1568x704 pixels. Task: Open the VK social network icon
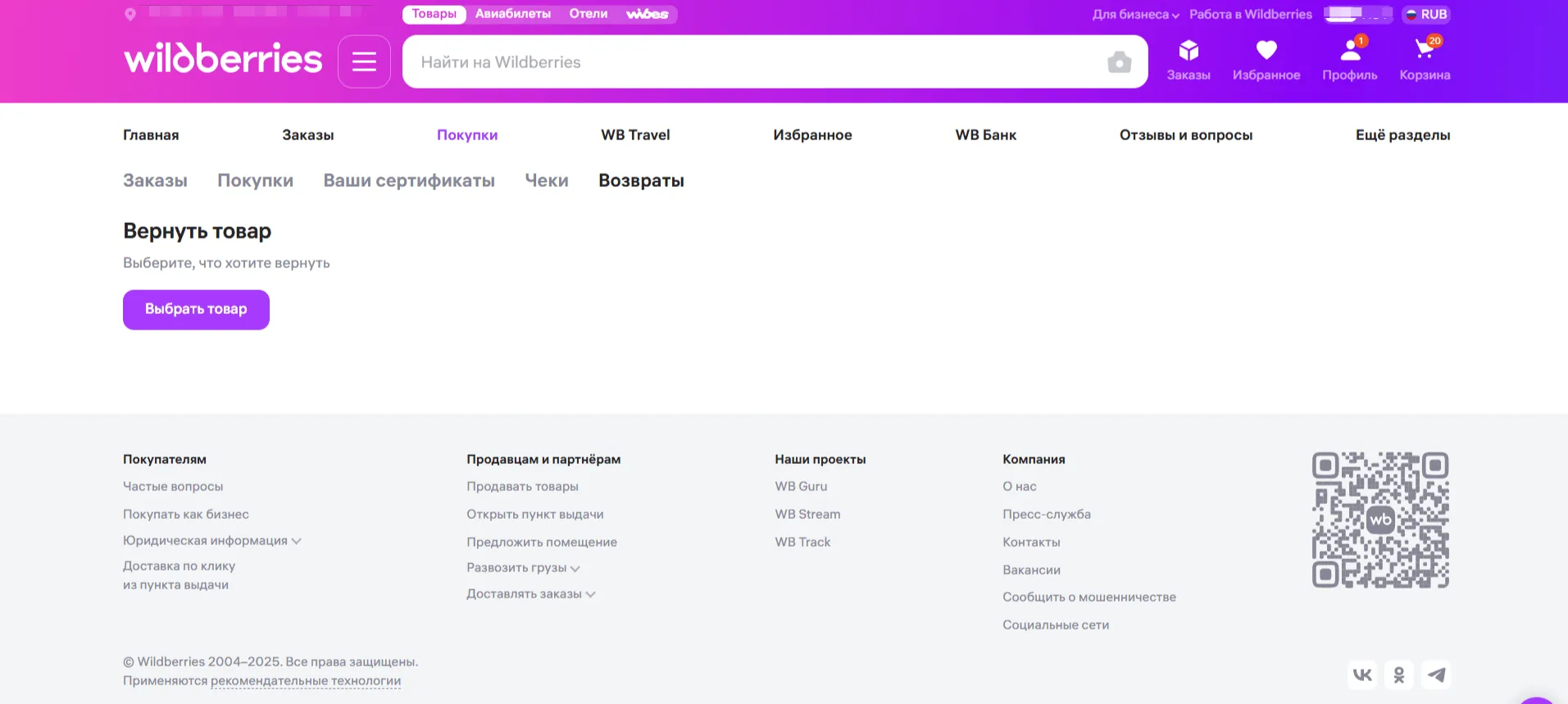coord(1362,674)
